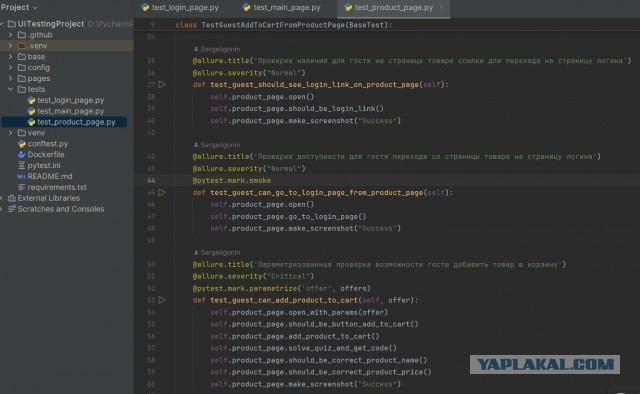
Task: Open README.md file
Action: (50, 176)
